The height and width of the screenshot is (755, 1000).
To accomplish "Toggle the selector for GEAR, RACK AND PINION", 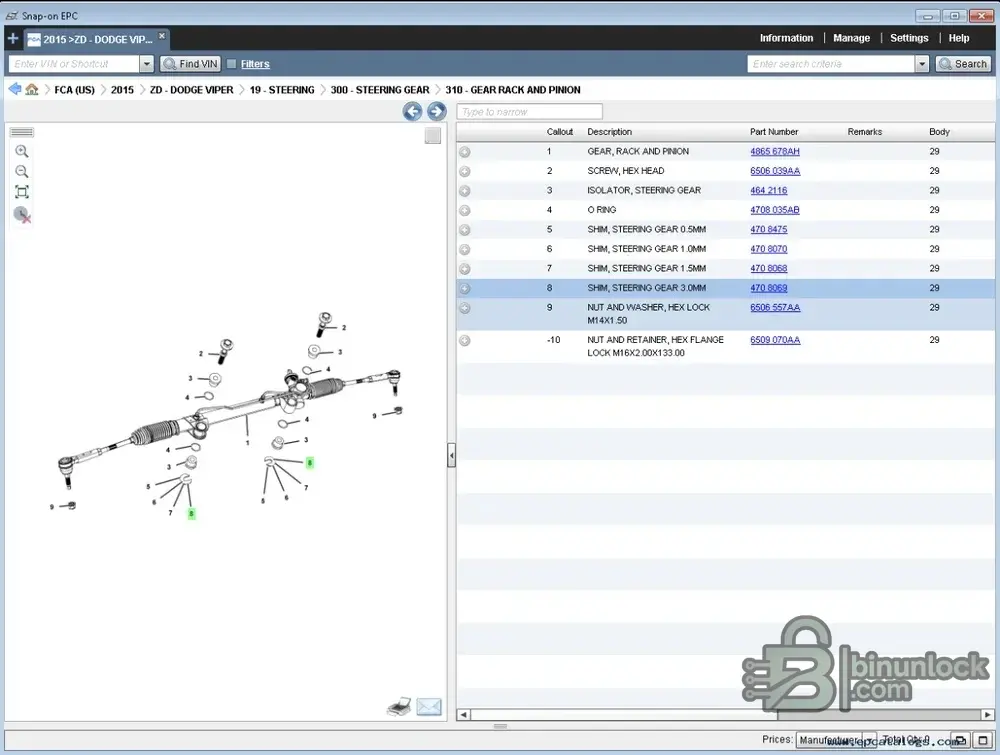I will coord(465,152).
